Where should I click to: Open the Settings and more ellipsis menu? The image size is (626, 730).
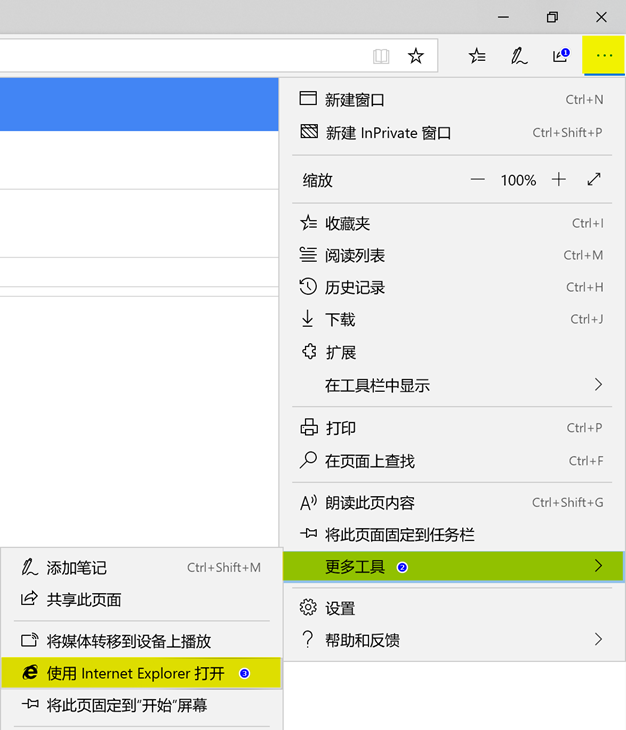point(603,55)
